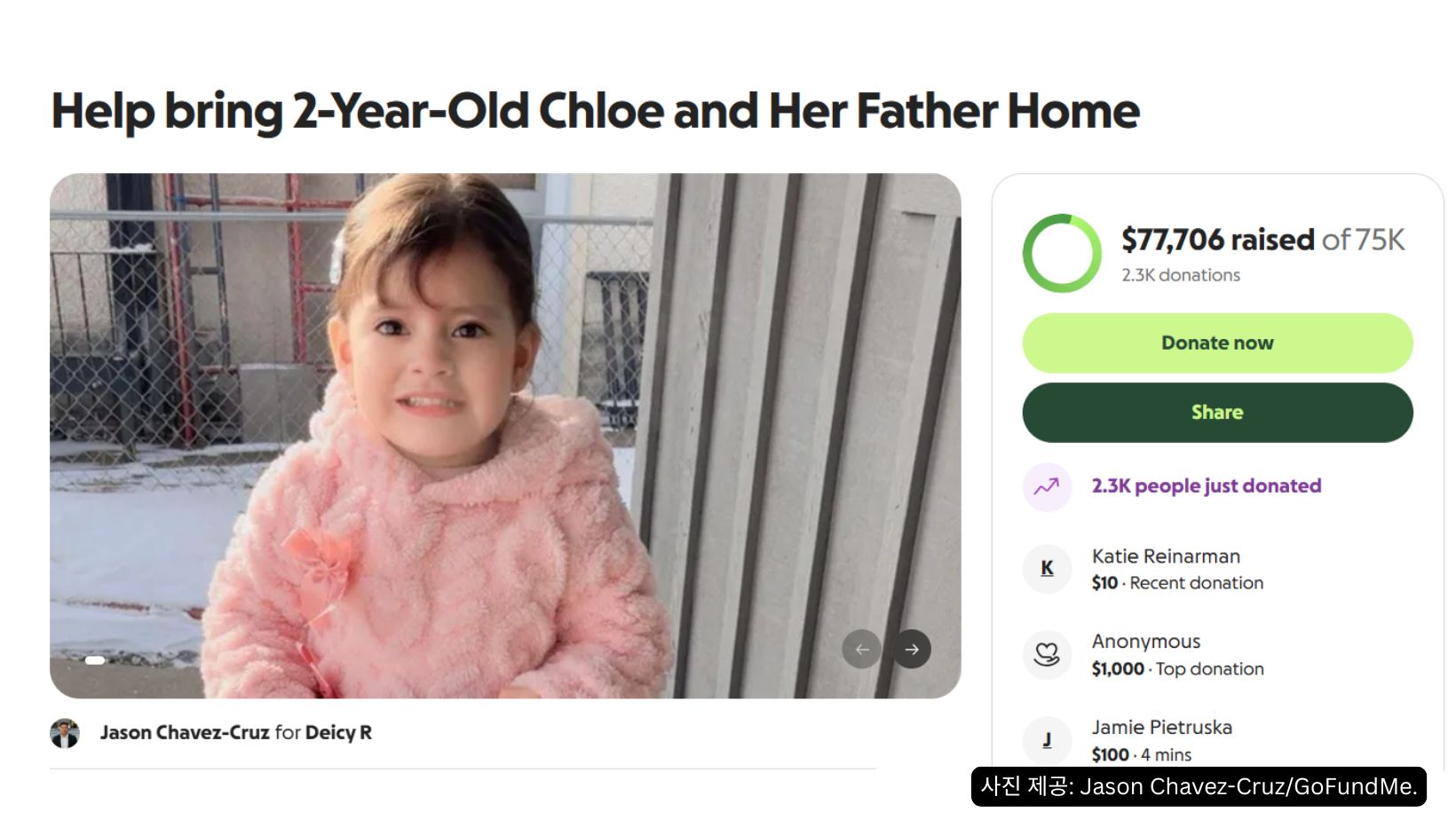The width and height of the screenshot is (1456, 820).
Task: Click the green donation progress ring
Action: pos(1062,253)
